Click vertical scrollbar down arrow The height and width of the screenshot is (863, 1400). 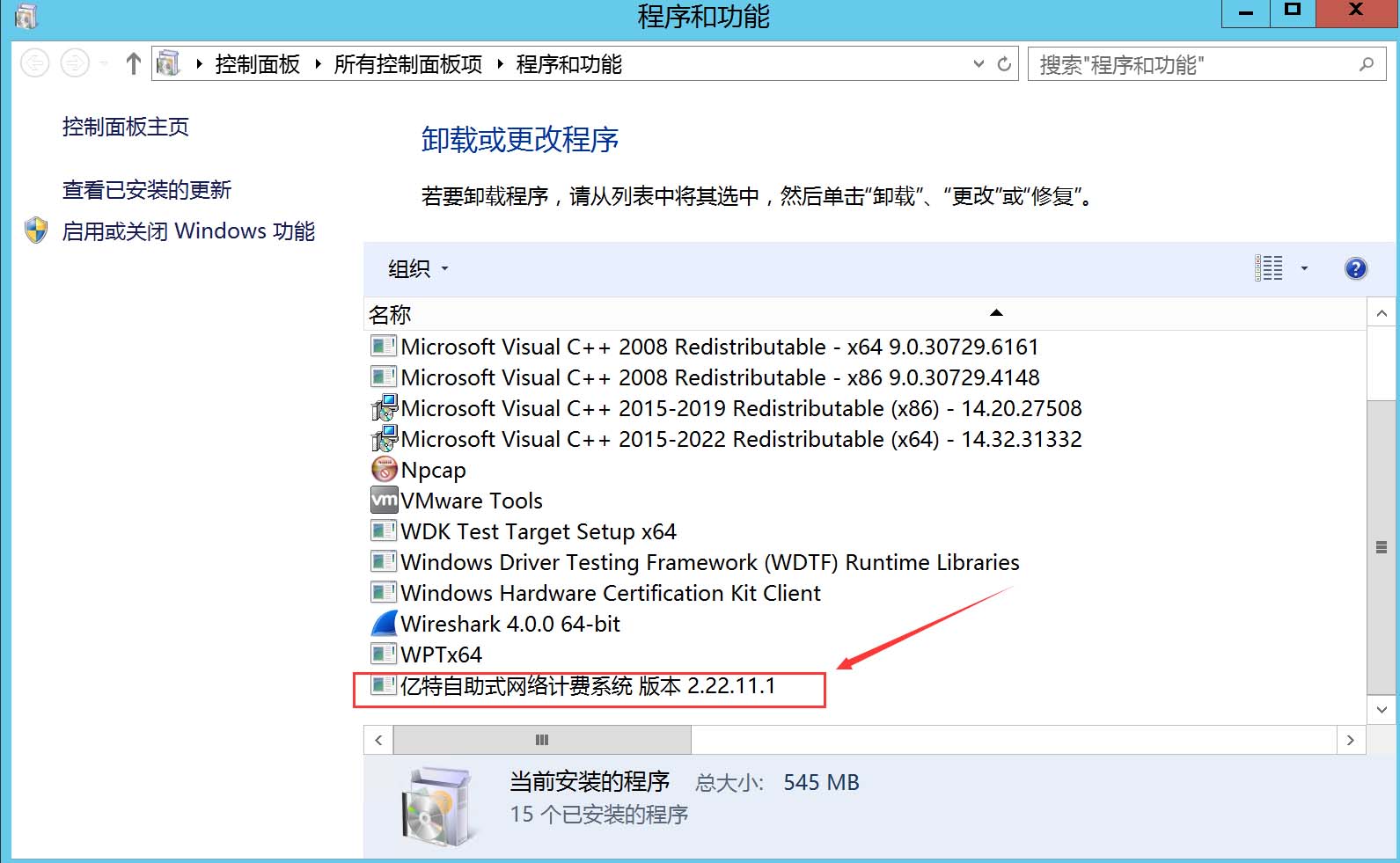point(1382,709)
